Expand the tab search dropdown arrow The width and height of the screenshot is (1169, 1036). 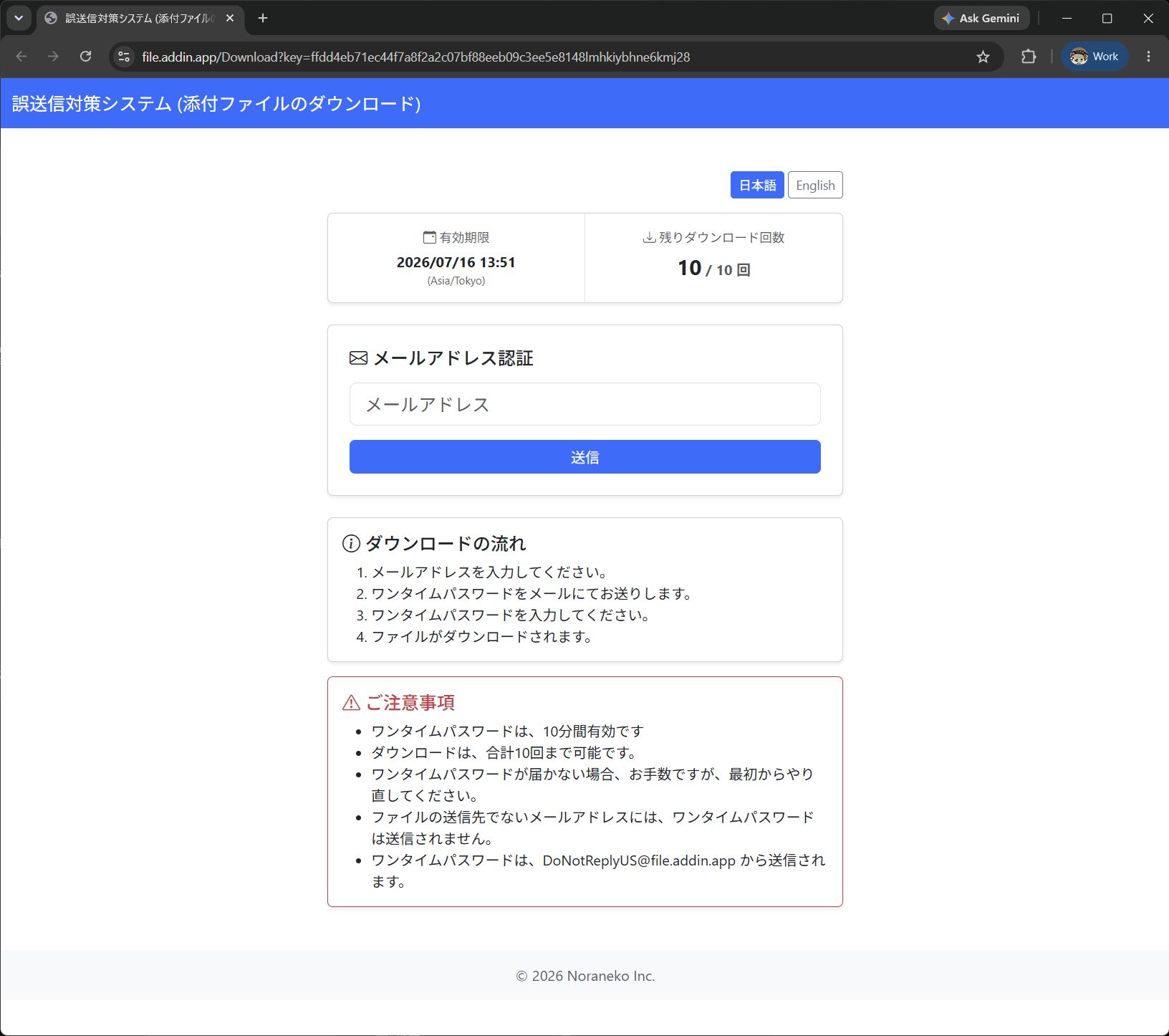[x=19, y=18]
